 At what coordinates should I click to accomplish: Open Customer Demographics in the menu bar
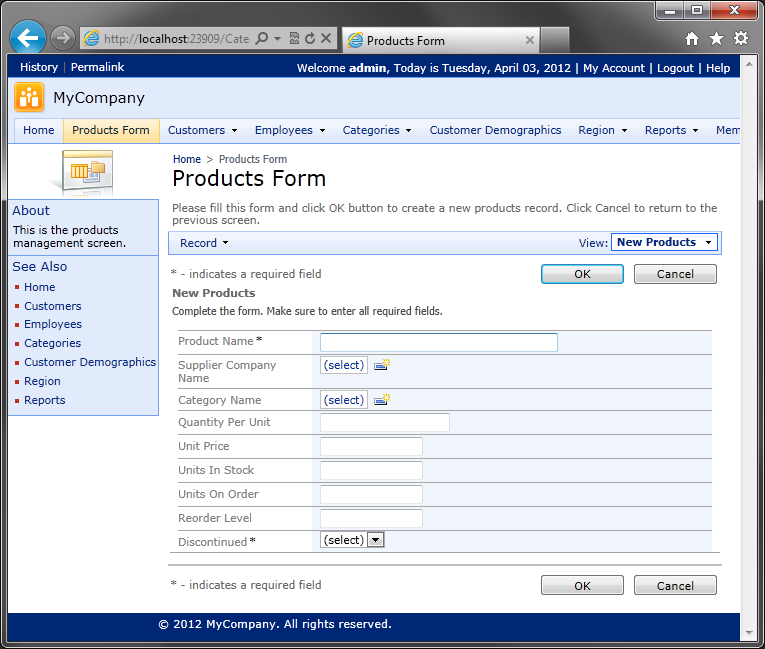click(495, 130)
